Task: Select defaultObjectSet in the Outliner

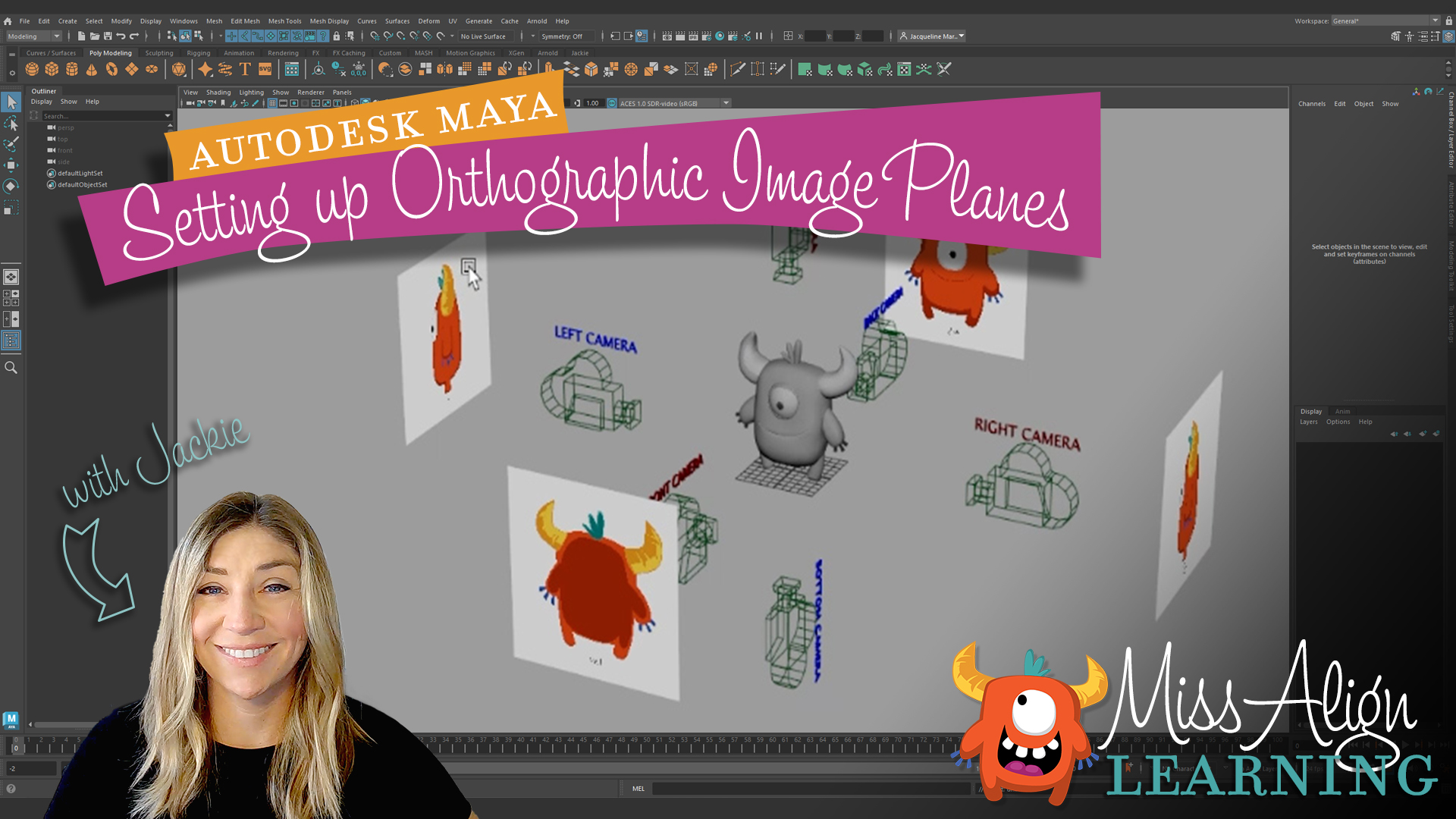Action: (83, 185)
